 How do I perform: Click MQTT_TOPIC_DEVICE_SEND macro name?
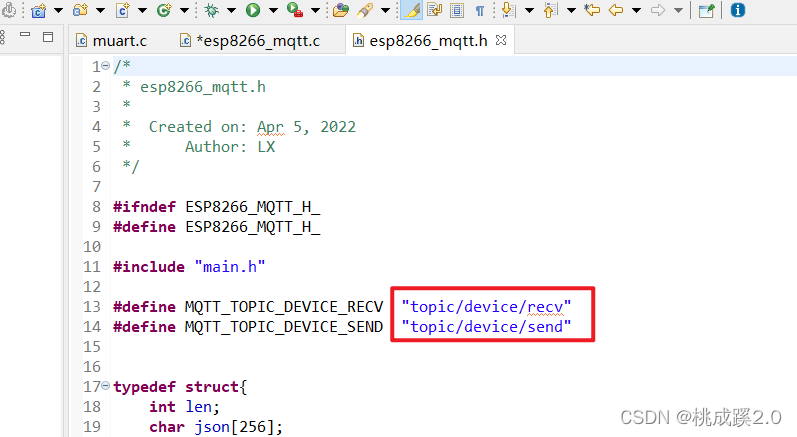(284, 327)
